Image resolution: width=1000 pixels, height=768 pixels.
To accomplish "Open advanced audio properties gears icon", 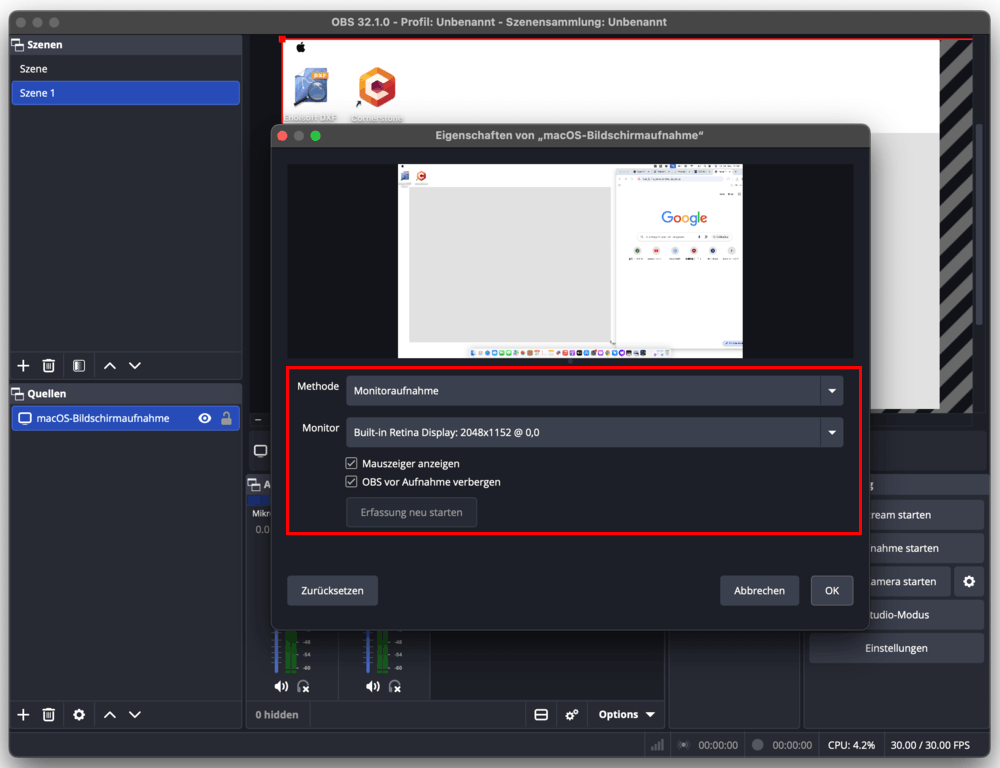I will (x=572, y=715).
